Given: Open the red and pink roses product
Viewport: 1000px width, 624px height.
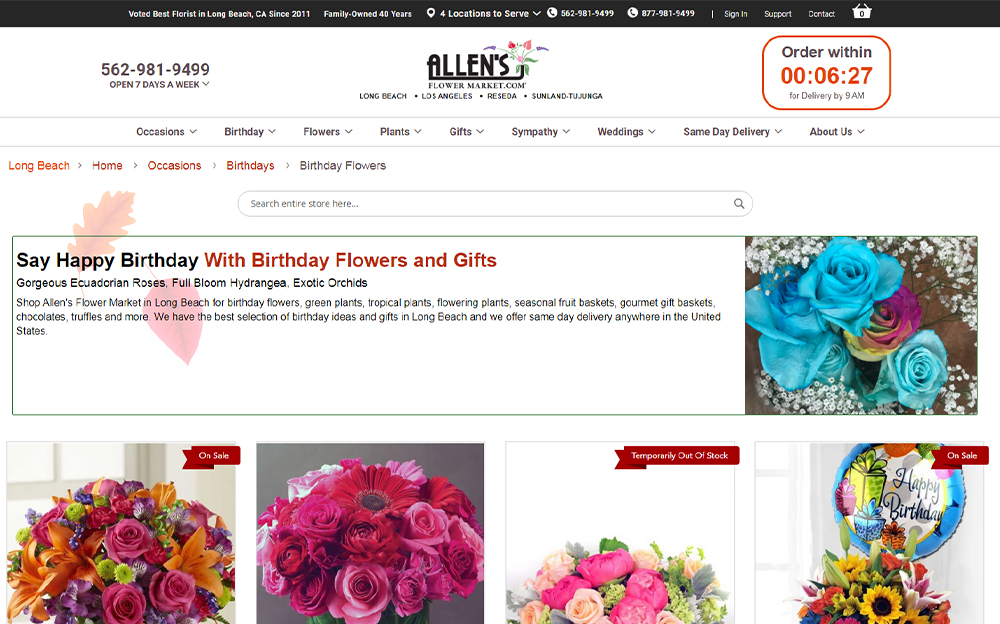Looking at the screenshot, I should [370, 533].
